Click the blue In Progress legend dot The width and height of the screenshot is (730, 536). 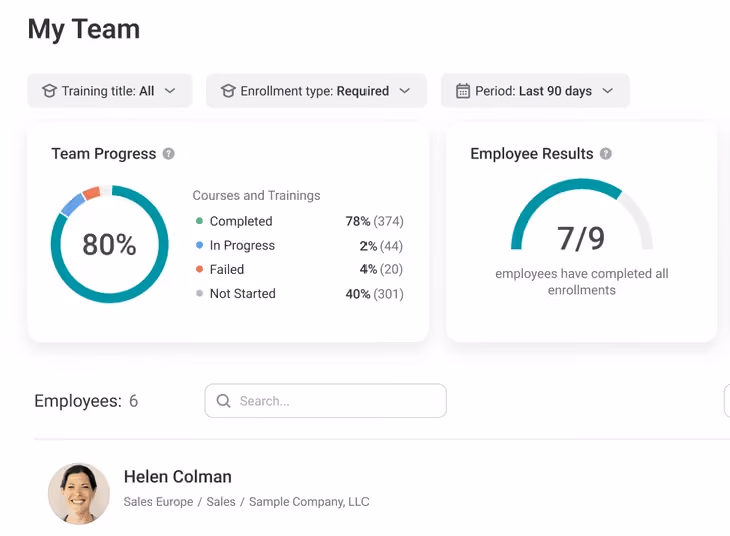pyautogui.click(x=199, y=245)
